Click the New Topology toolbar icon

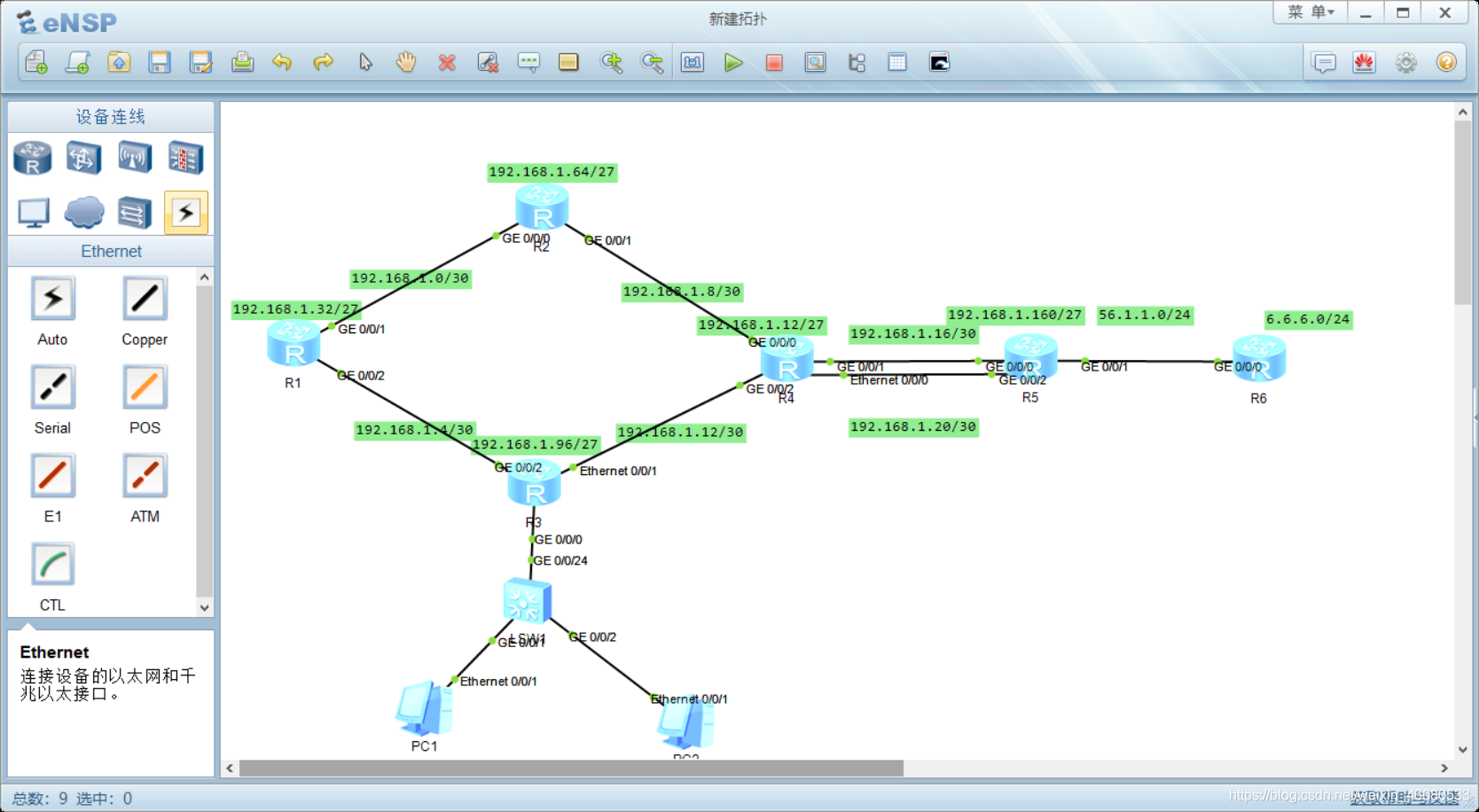pyautogui.click(x=36, y=62)
